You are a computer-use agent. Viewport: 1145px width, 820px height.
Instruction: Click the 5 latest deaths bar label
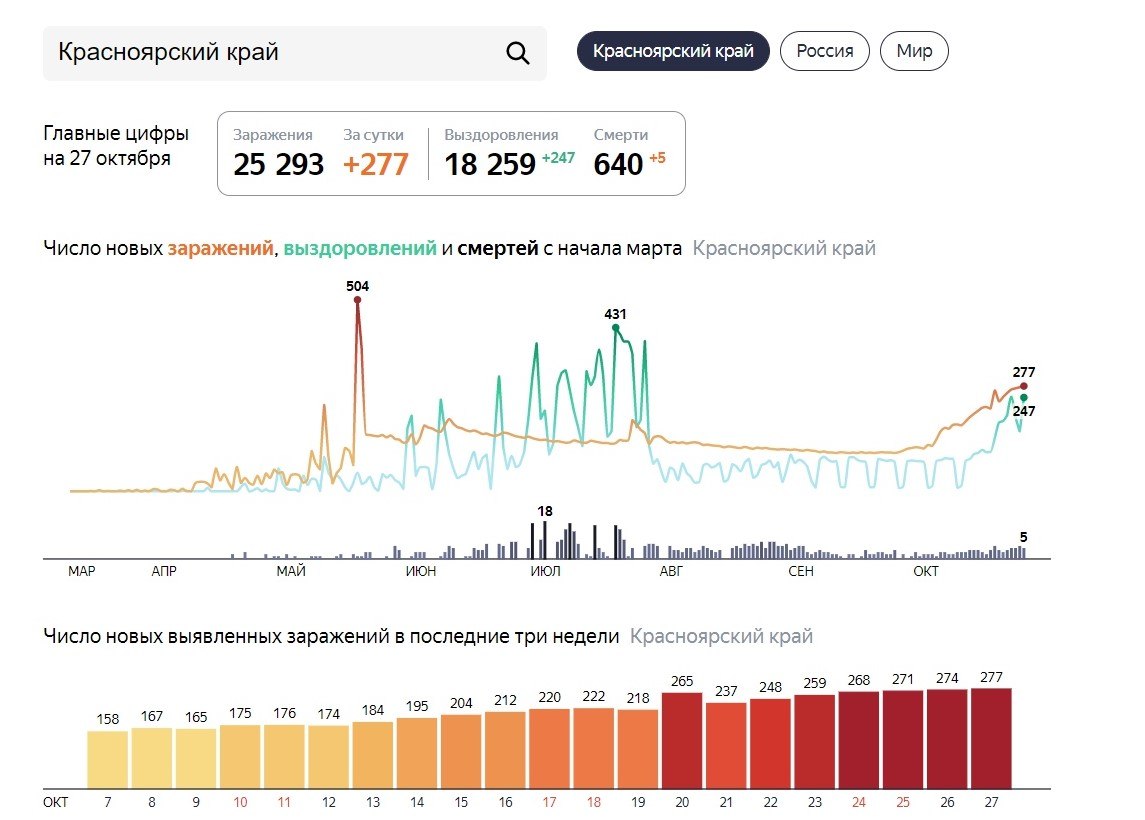pos(1023,537)
